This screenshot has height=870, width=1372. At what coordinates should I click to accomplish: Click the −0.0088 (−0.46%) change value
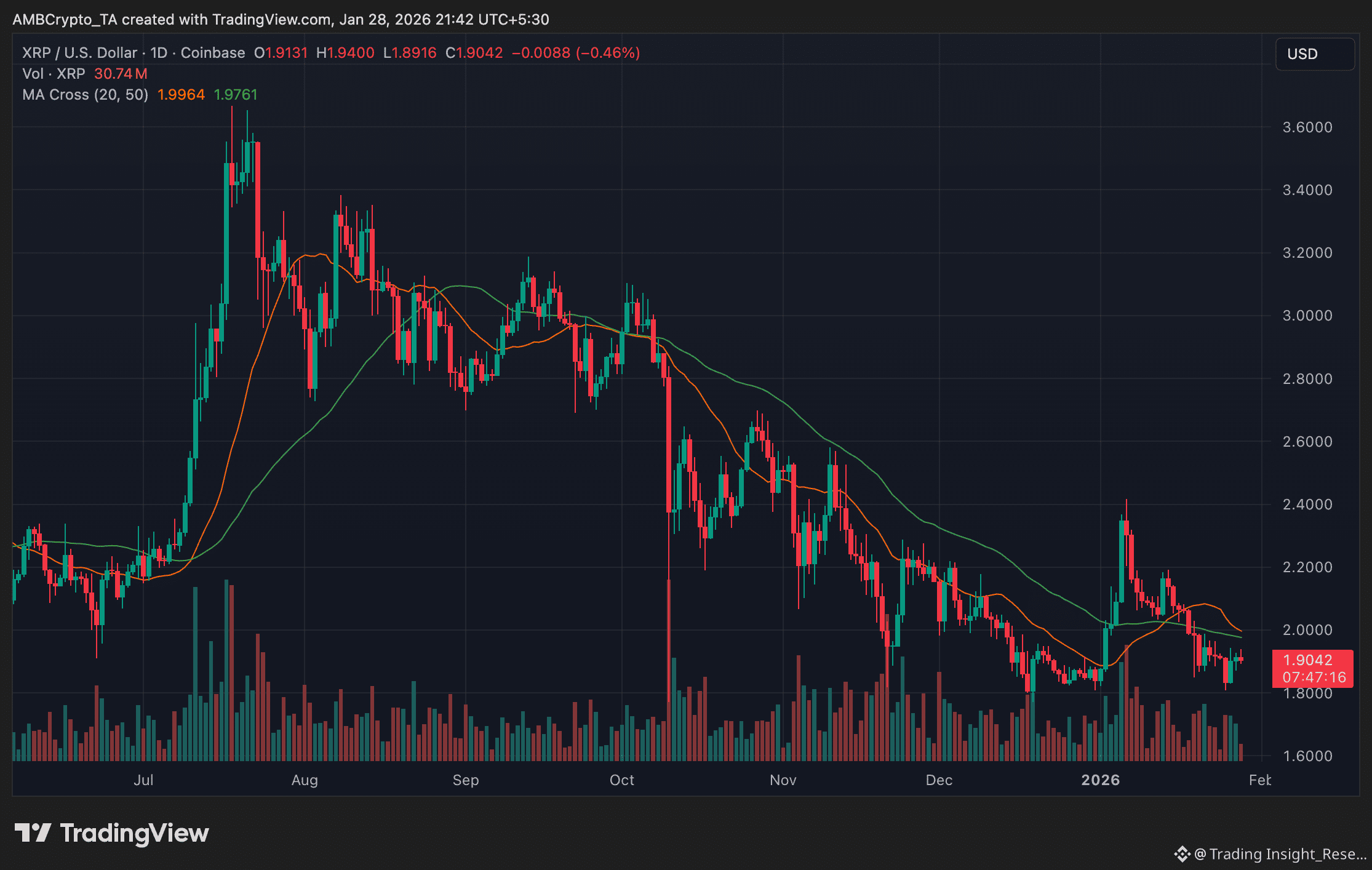point(575,53)
